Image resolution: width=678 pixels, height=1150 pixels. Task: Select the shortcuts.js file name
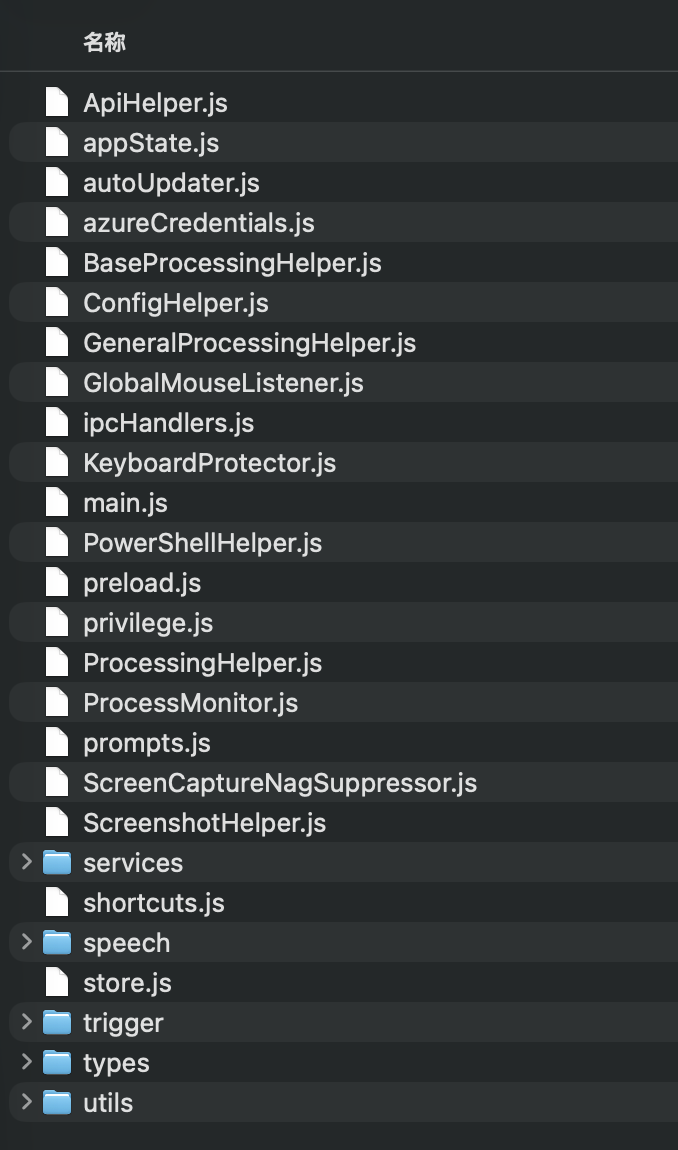pos(153,903)
